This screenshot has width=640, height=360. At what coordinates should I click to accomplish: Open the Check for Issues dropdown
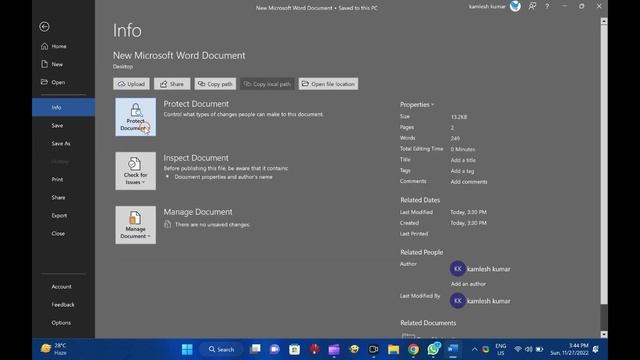coord(136,171)
